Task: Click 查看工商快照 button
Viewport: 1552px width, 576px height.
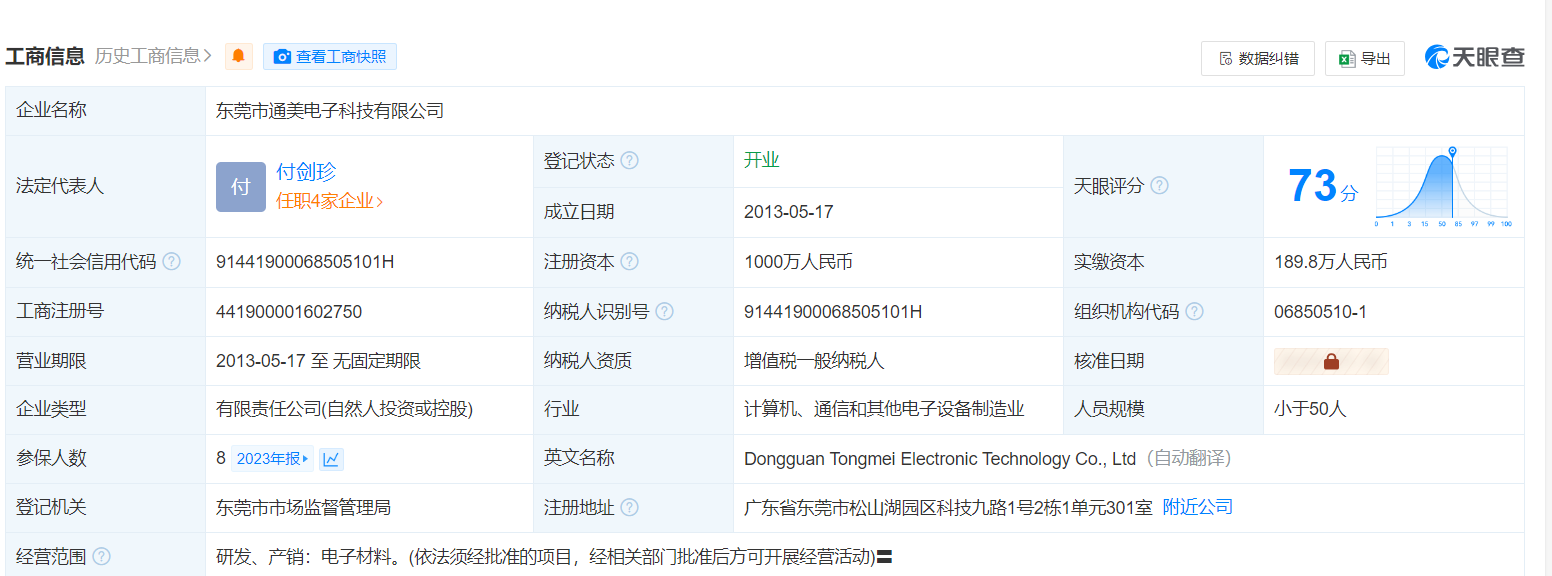Action: pos(330,57)
